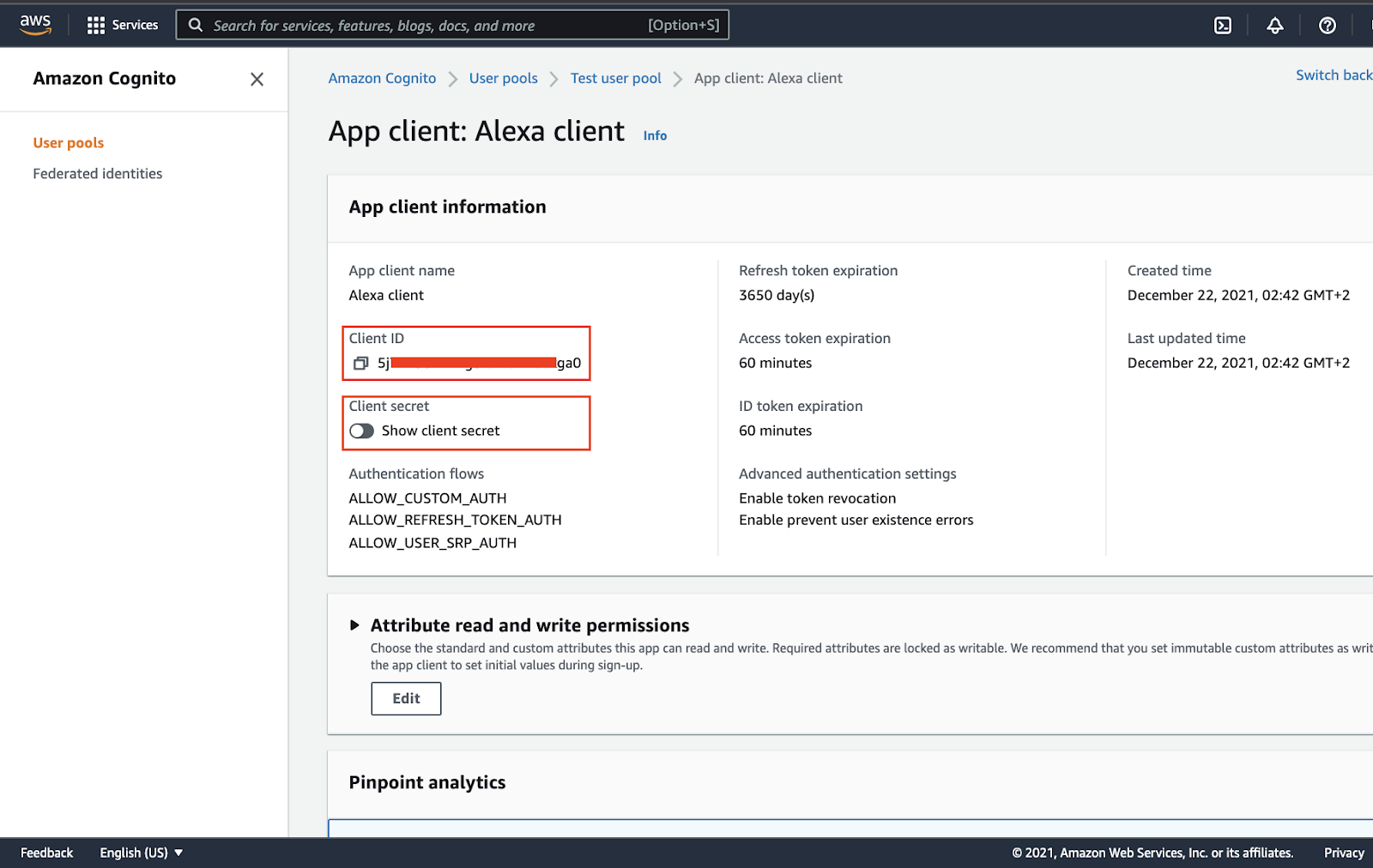
Task: Open the Info link beside title
Action: [655, 136]
